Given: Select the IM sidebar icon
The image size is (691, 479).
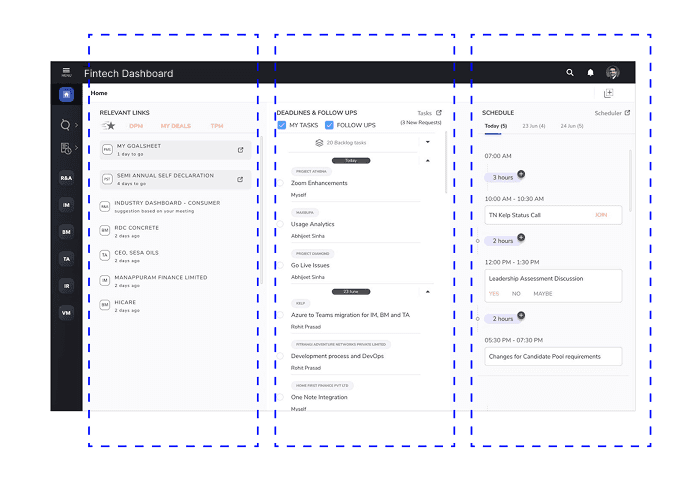Looking at the screenshot, I should [x=66, y=205].
